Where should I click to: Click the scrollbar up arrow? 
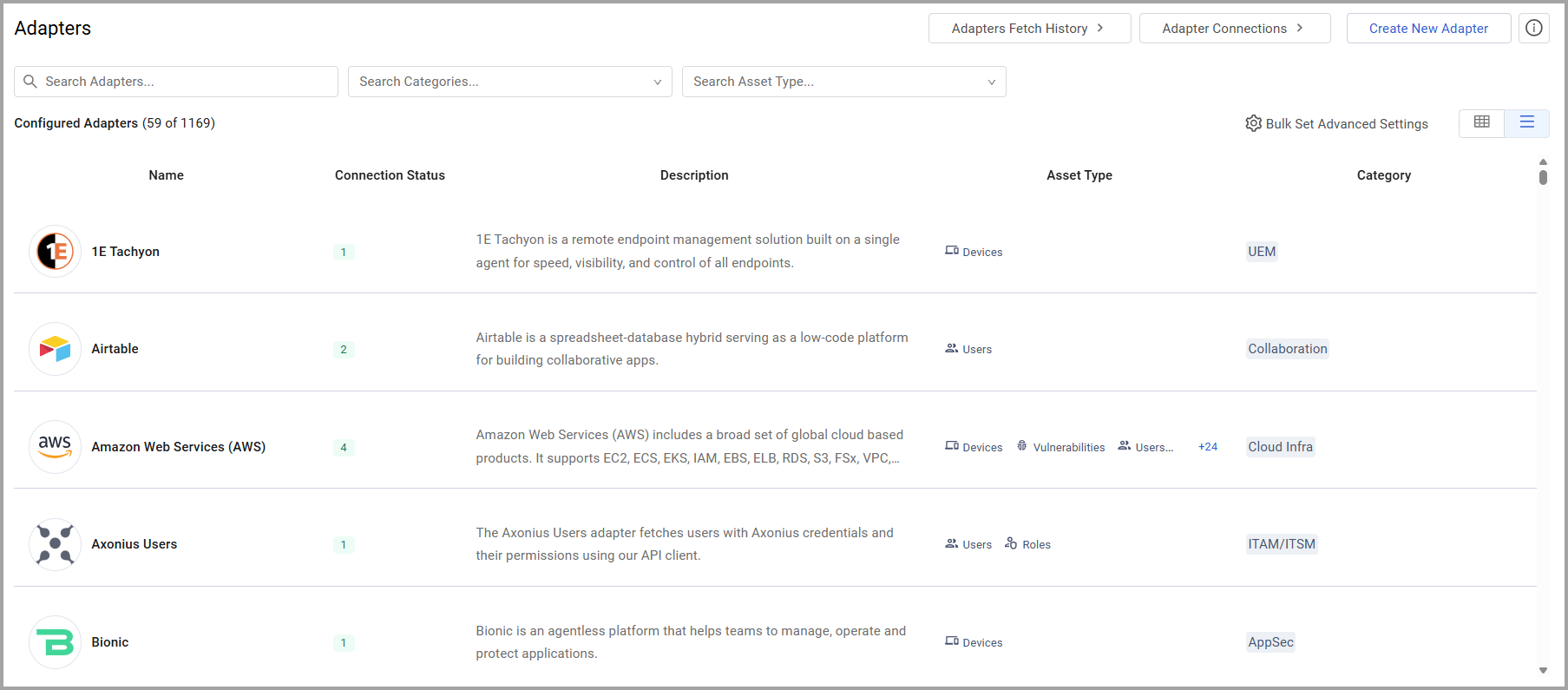pyautogui.click(x=1543, y=162)
